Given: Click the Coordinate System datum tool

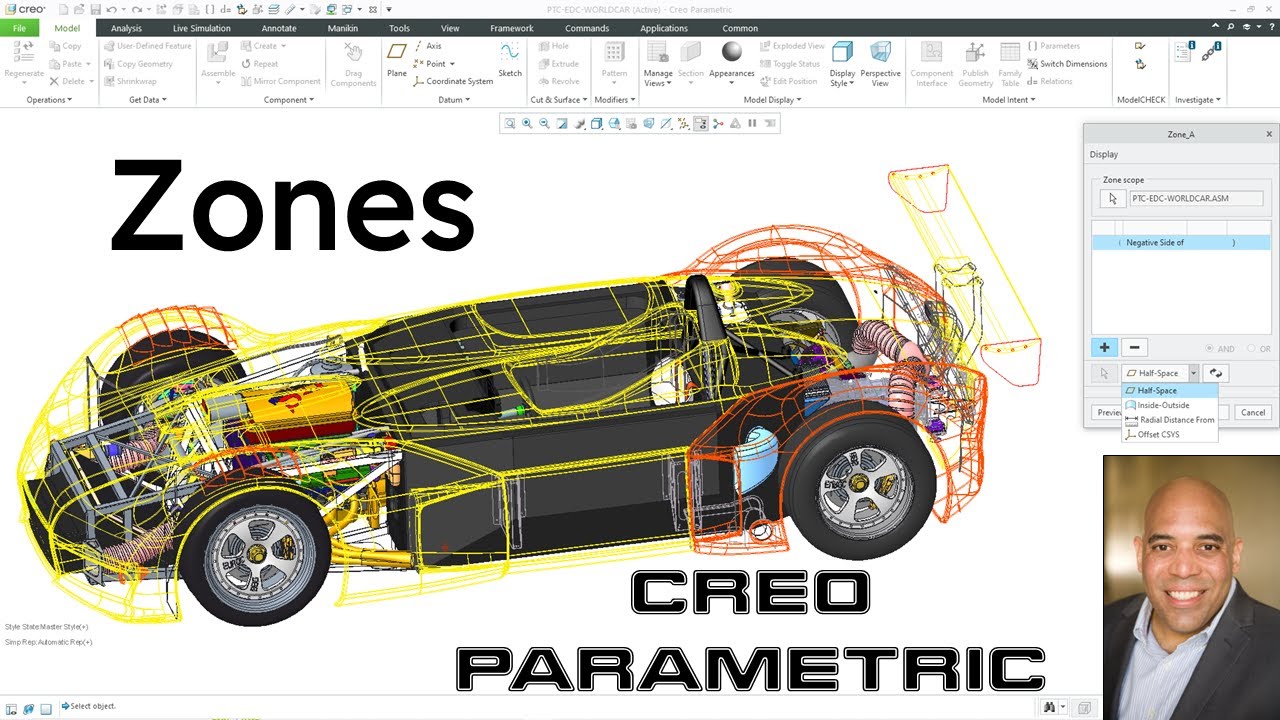Looking at the screenshot, I should [x=452, y=81].
